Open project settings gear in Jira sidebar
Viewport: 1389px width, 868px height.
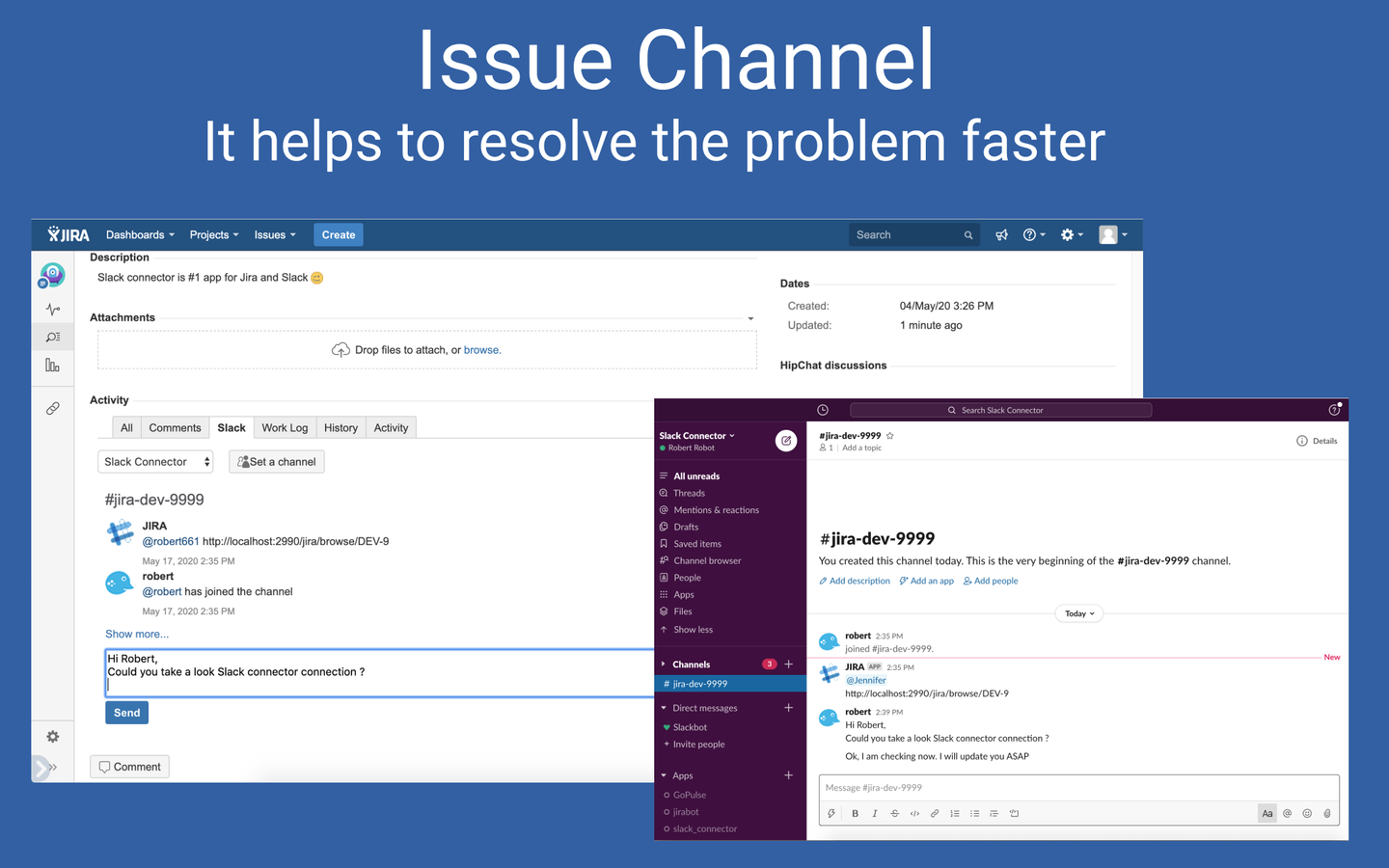(x=52, y=736)
